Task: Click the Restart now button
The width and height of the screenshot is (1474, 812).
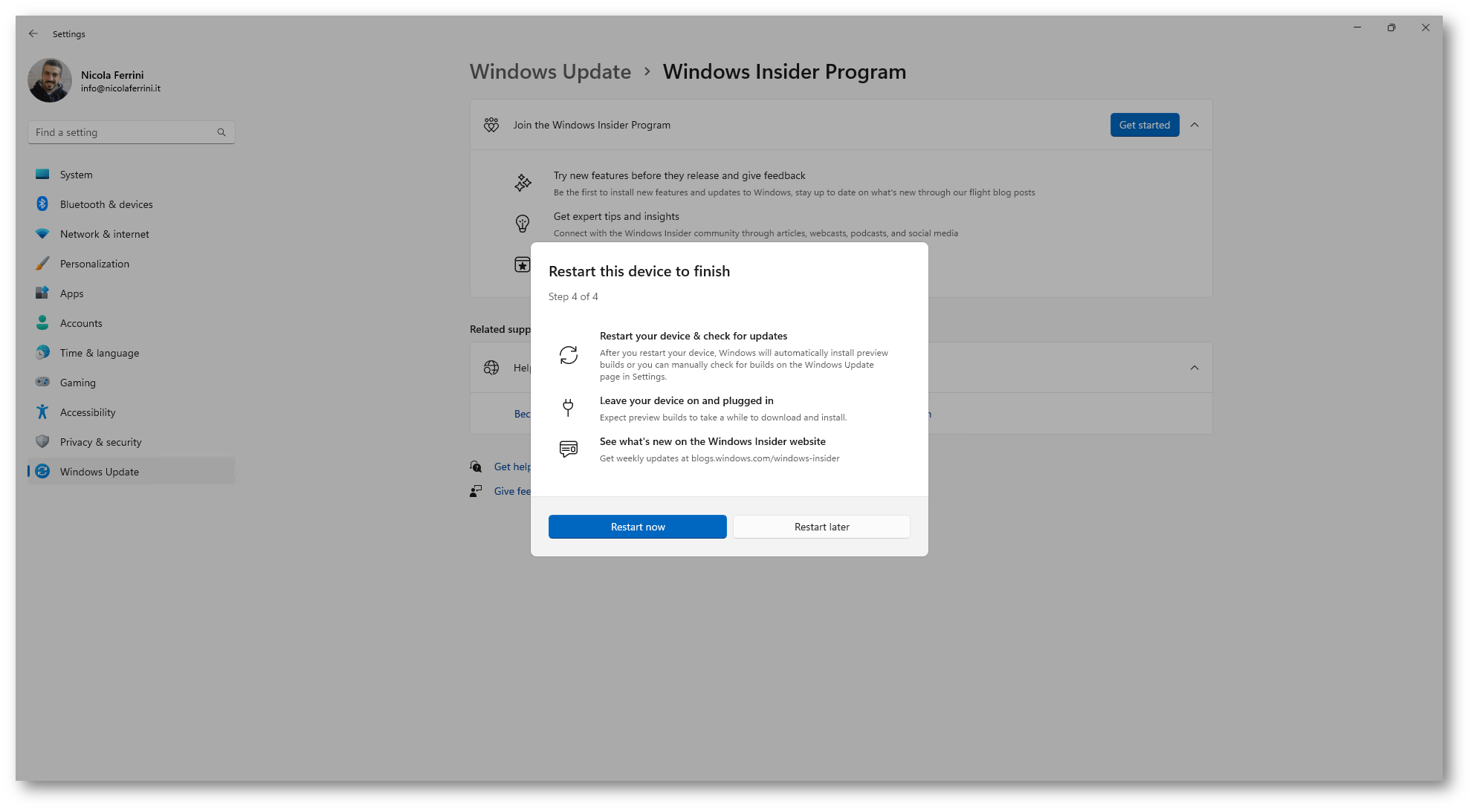Action: point(637,527)
